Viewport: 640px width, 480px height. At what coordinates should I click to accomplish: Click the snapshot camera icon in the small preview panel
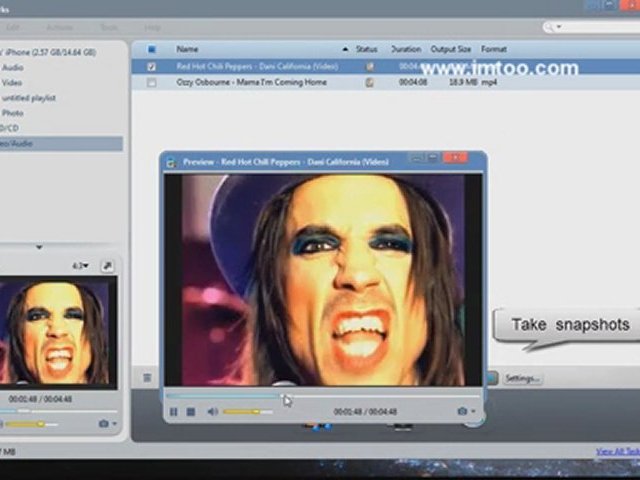(104, 424)
